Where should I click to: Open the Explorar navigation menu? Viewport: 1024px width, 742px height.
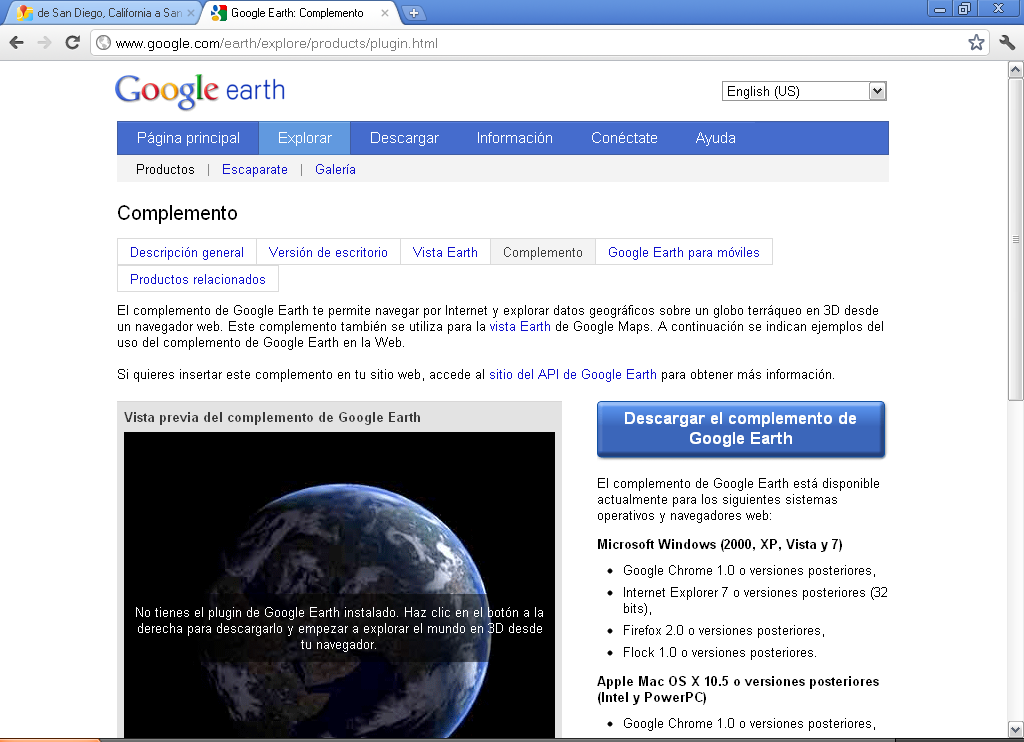pyautogui.click(x=304, y=137)
